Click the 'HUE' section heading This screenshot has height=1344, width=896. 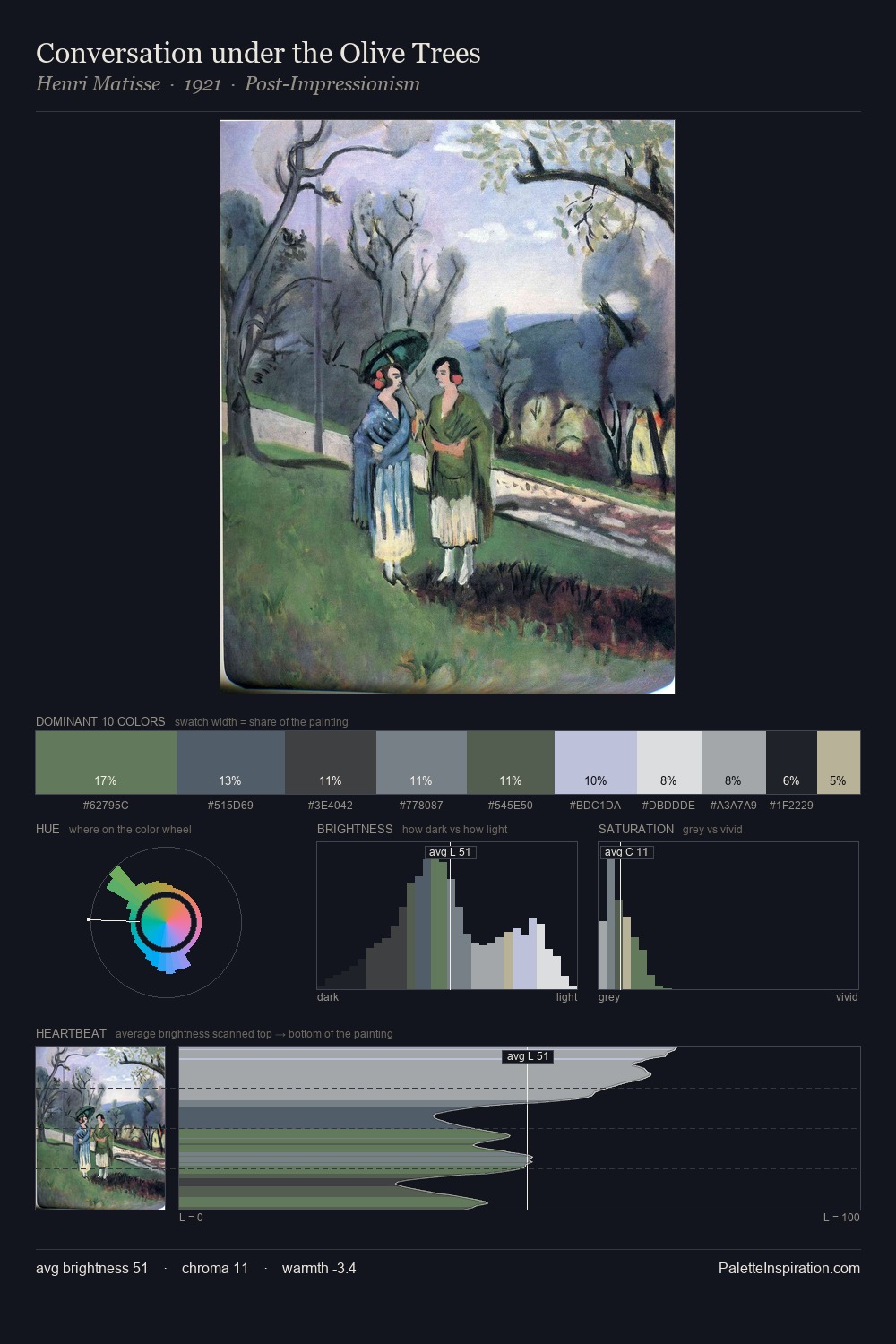pyautogui.click(x=47, y=829)
